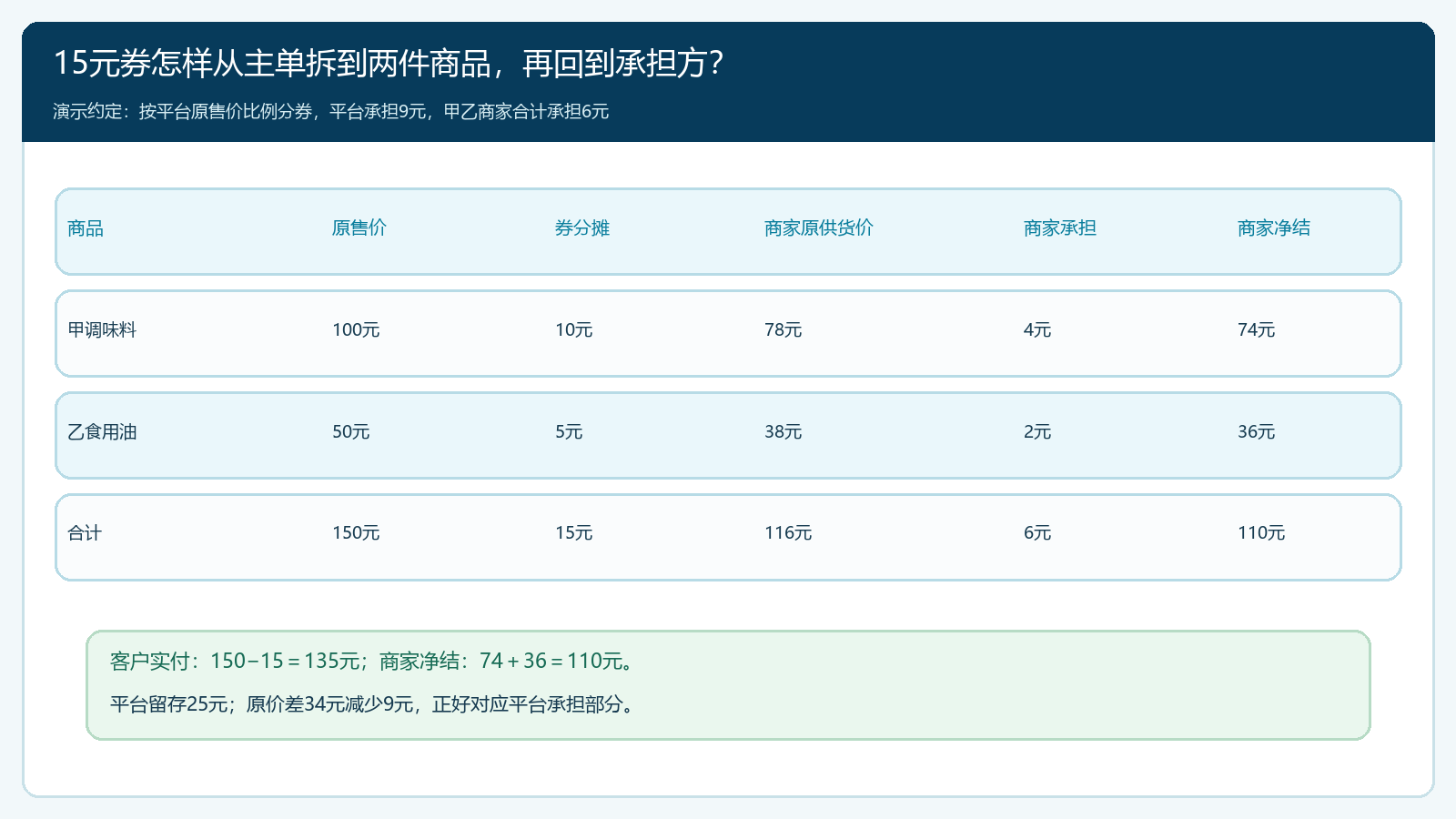Click the 116元 total supply price

pyautogui.click(x=788, y=533)
